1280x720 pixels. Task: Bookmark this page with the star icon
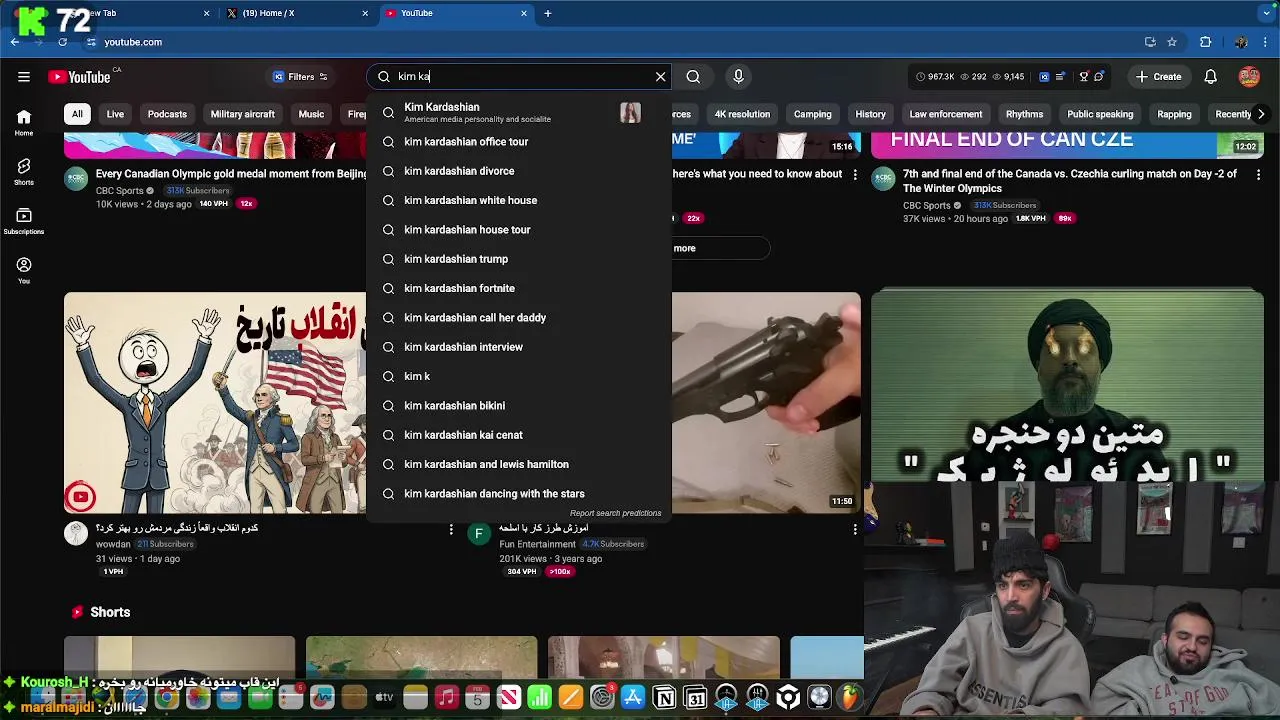1172,42
